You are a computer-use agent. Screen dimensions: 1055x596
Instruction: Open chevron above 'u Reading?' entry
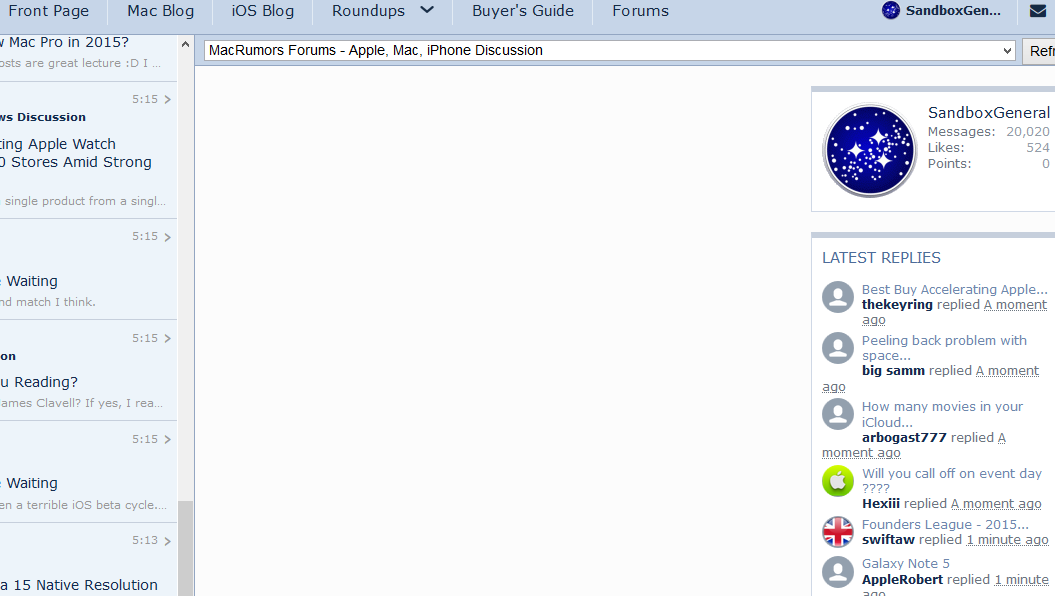pos(168,338)
